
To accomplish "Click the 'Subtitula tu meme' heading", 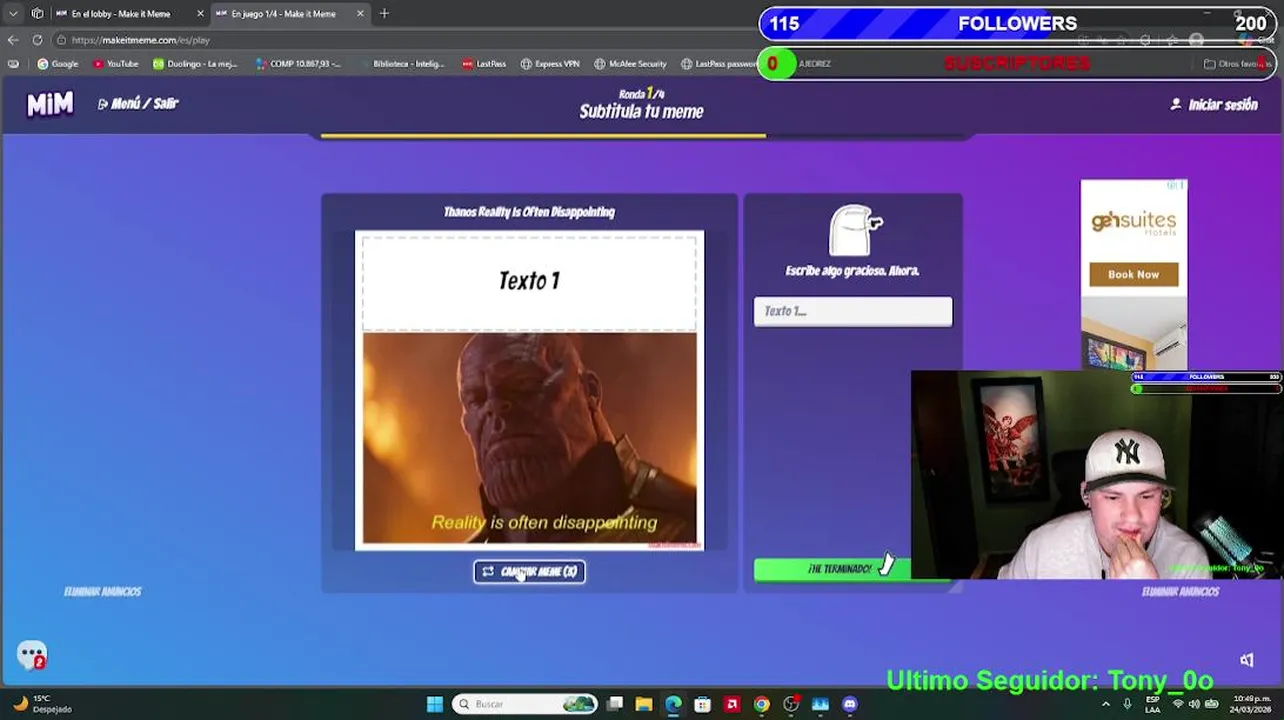I will pyautogui.click(x=641, y=111).
